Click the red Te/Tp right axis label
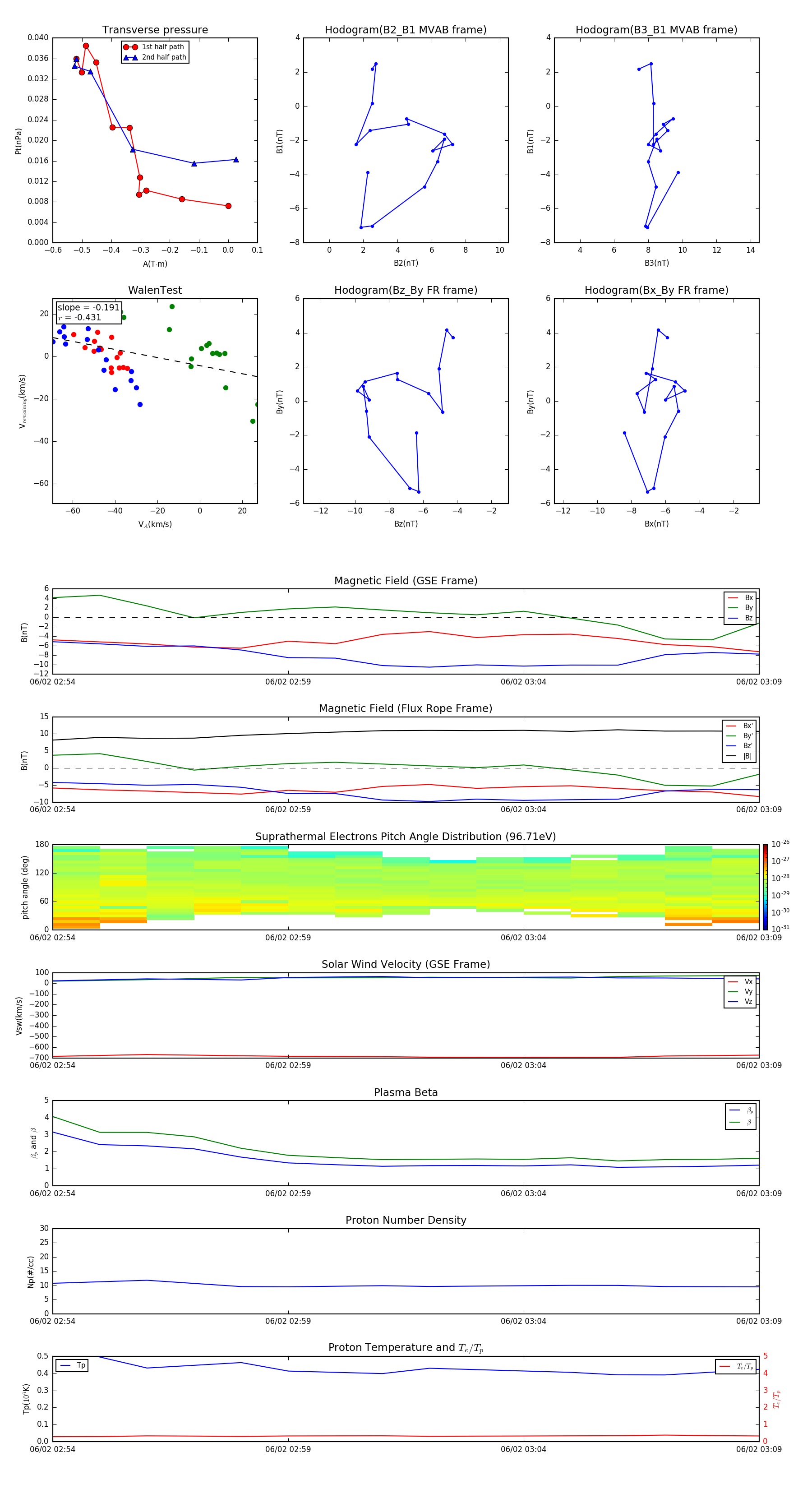The image size is (812, 1489). (x=776, y=1399)
